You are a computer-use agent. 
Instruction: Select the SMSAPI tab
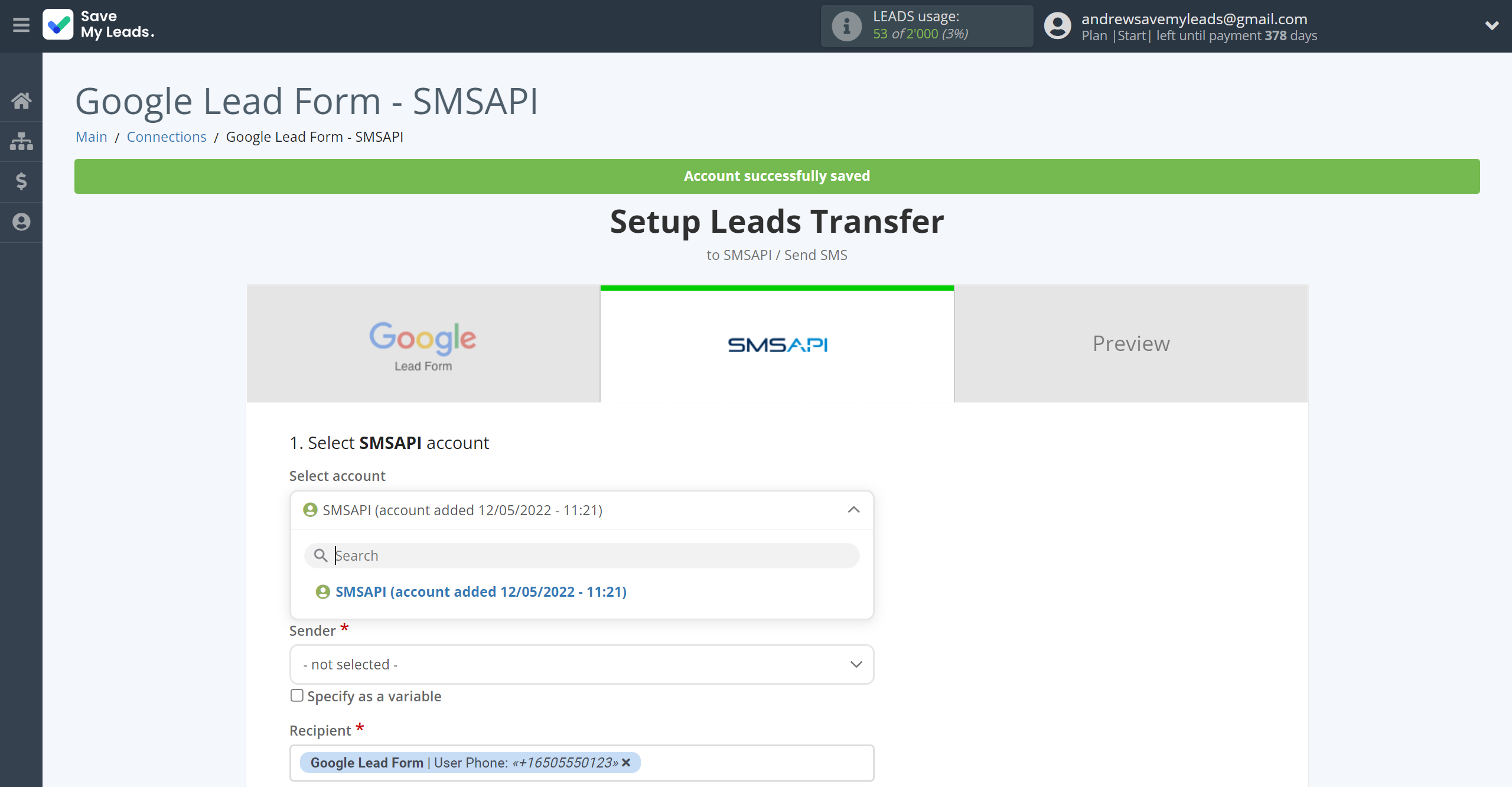(777, 344)
